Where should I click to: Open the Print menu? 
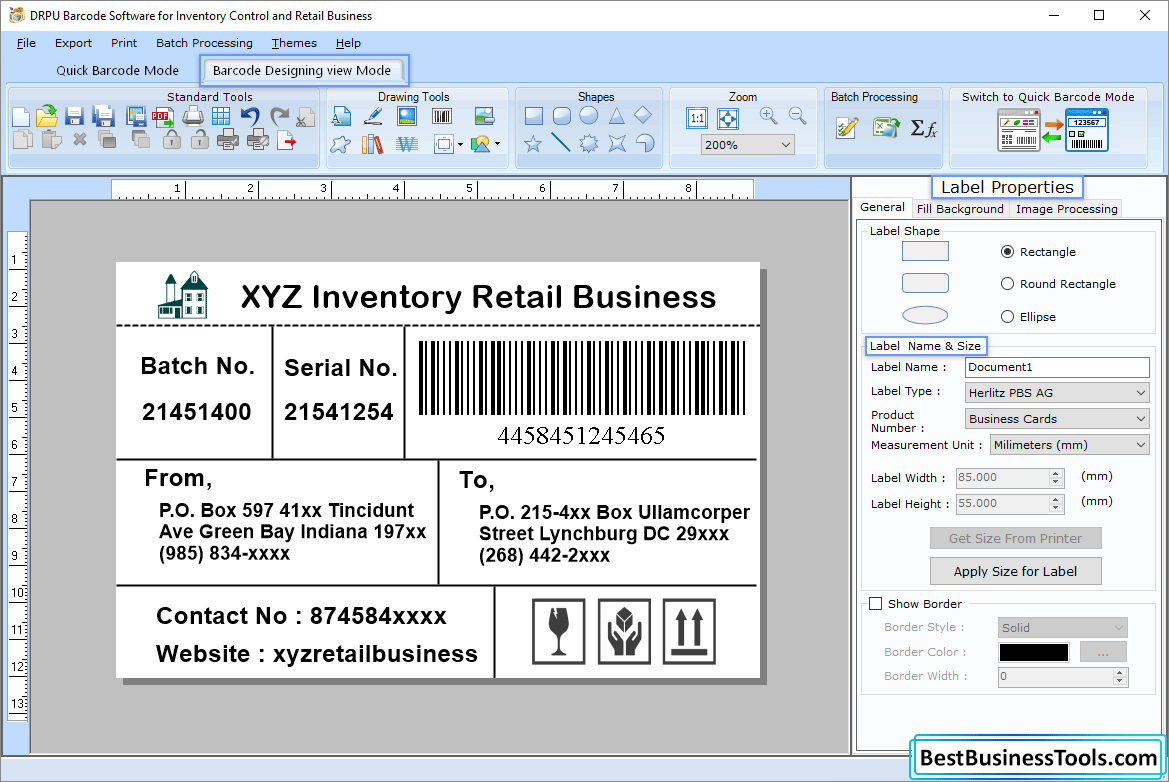click(x=124, y=43)
